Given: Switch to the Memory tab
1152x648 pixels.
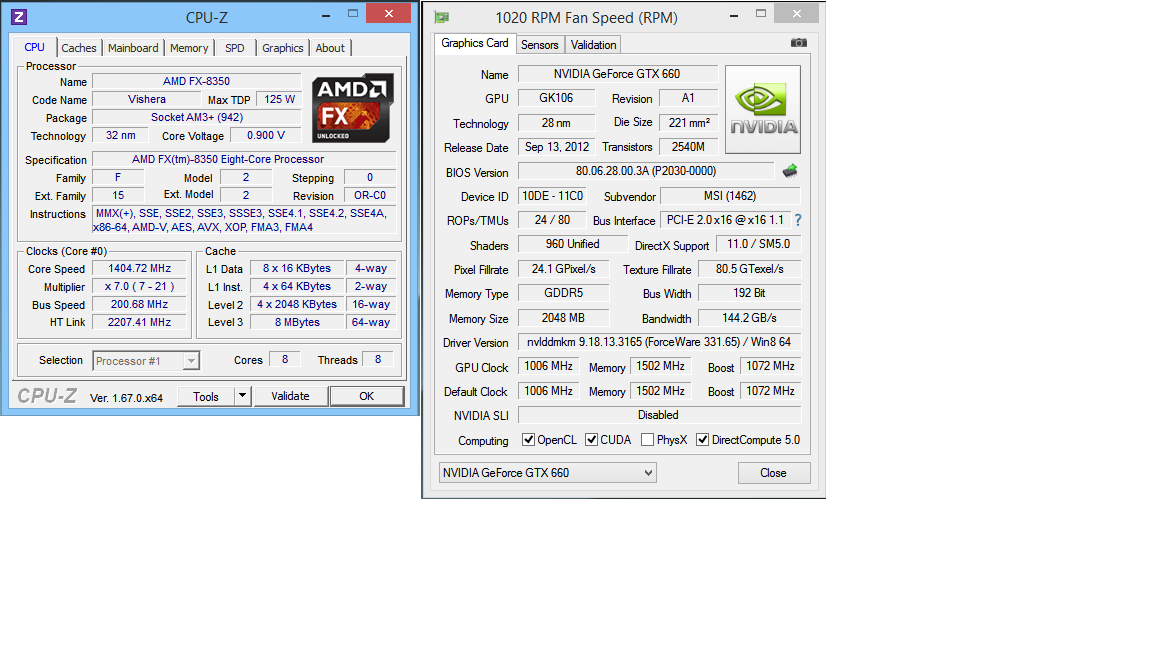Looking at the screenshot, I should click(189, 48).
